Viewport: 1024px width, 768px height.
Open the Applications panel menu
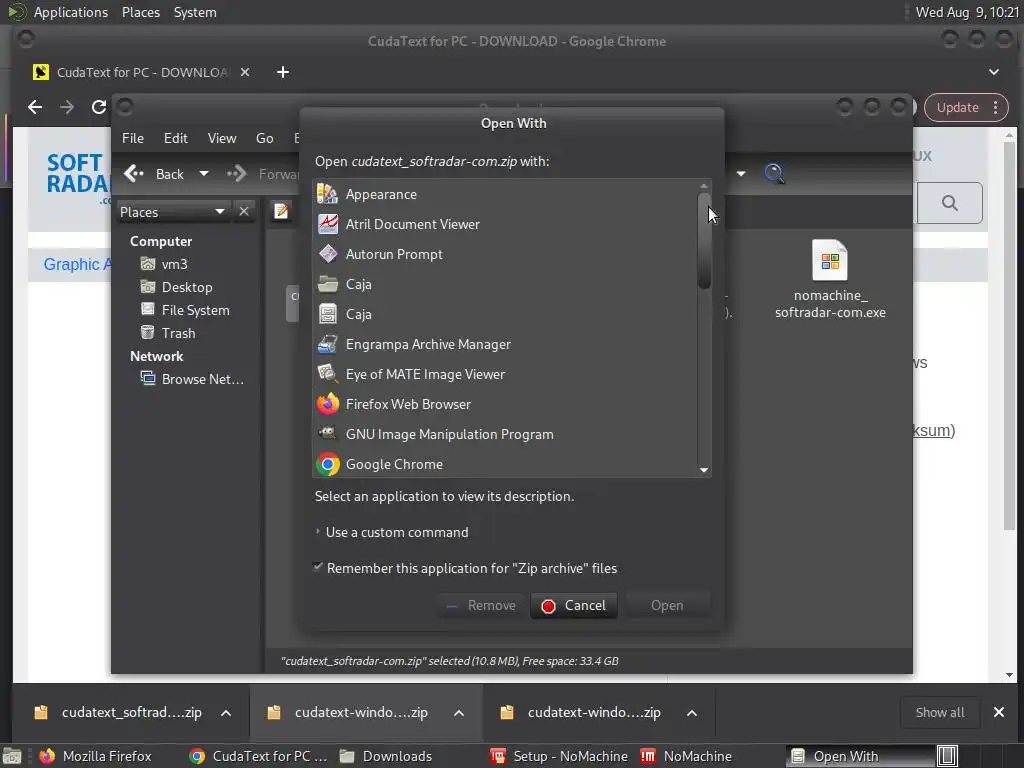tap(71, 12)
